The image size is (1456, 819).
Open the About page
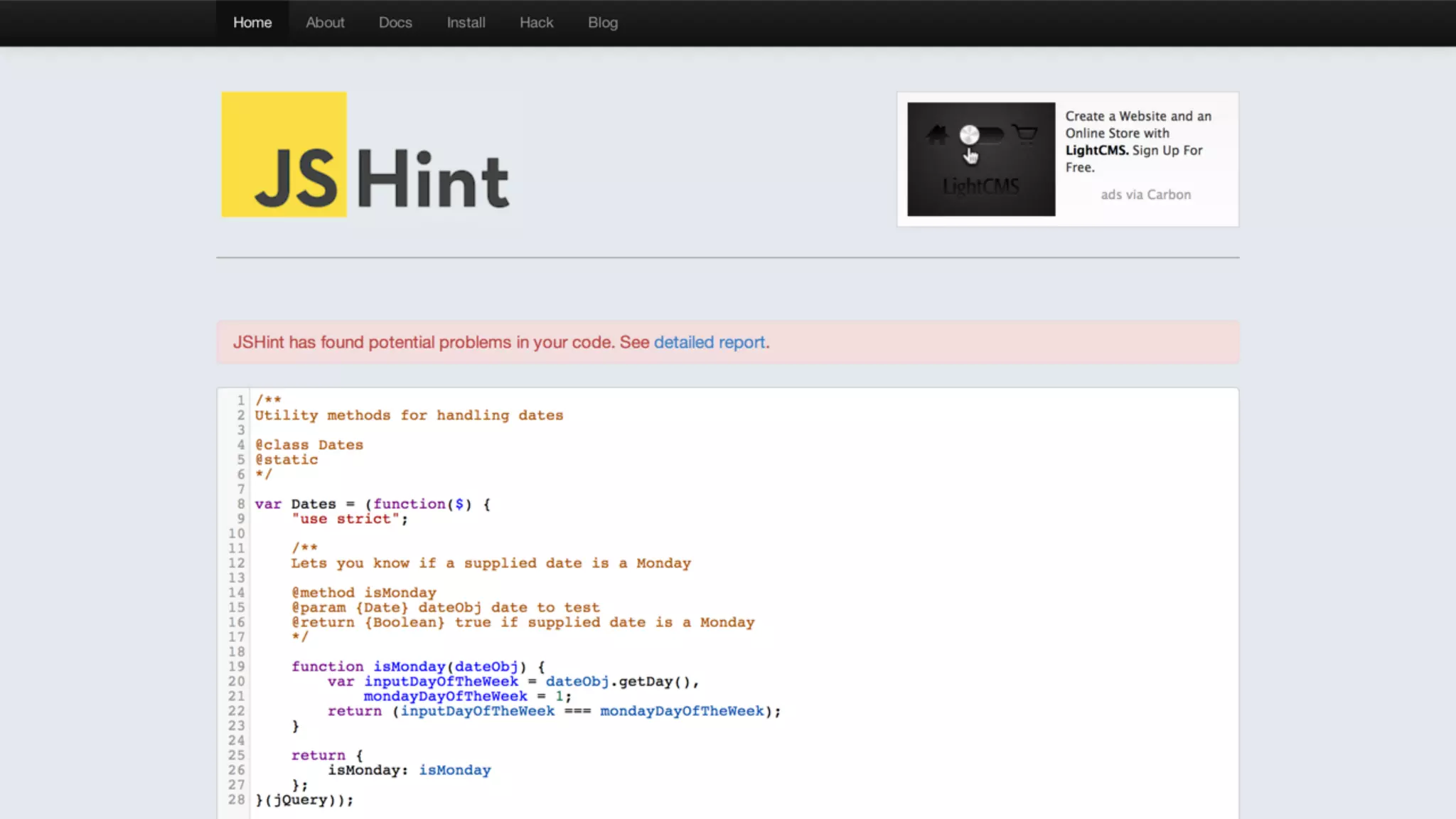click(x=325, y=23)
